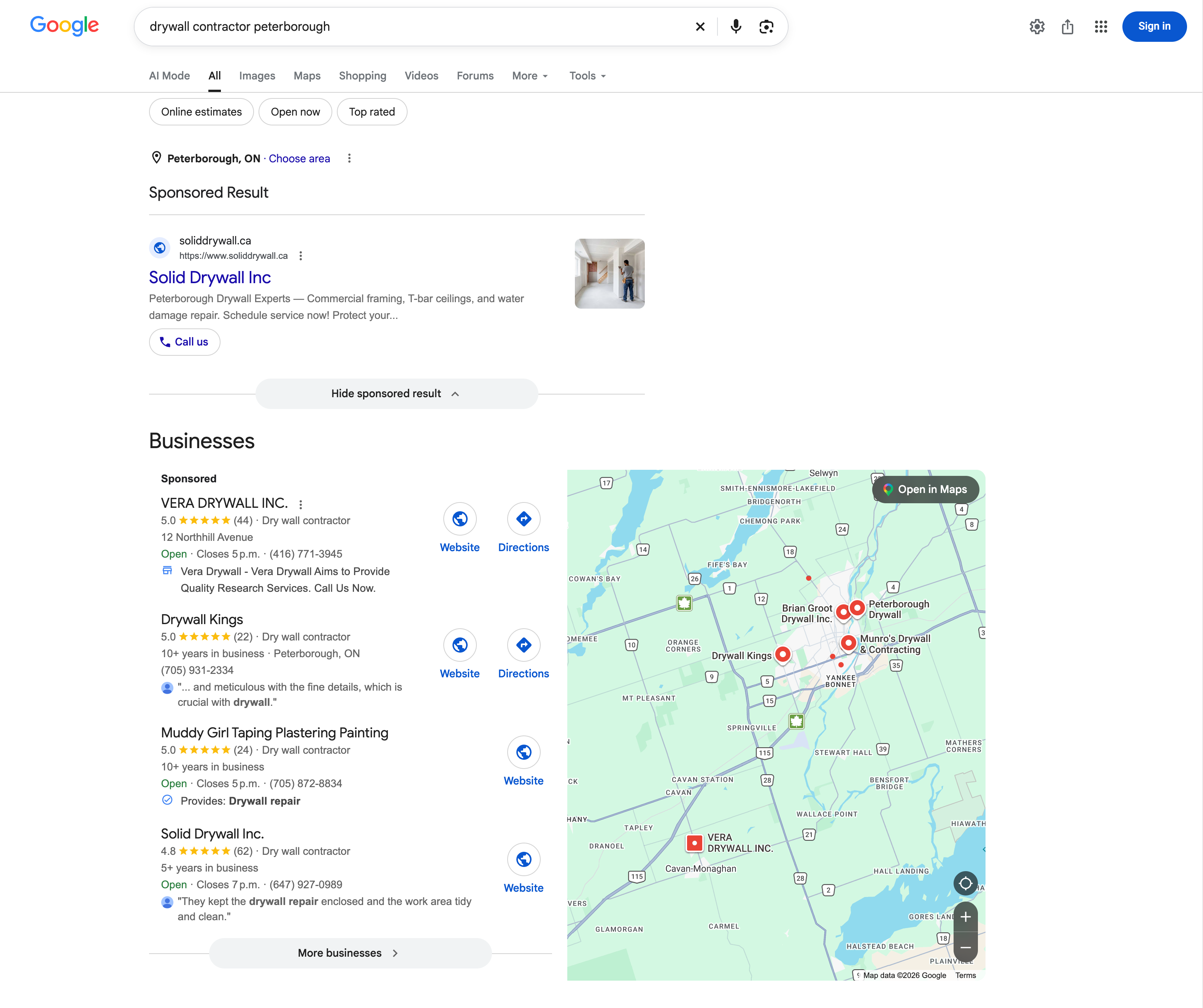Open the Solid Drywall ad thumbnail image
1203x1008 pixels.
click(609, 274)
